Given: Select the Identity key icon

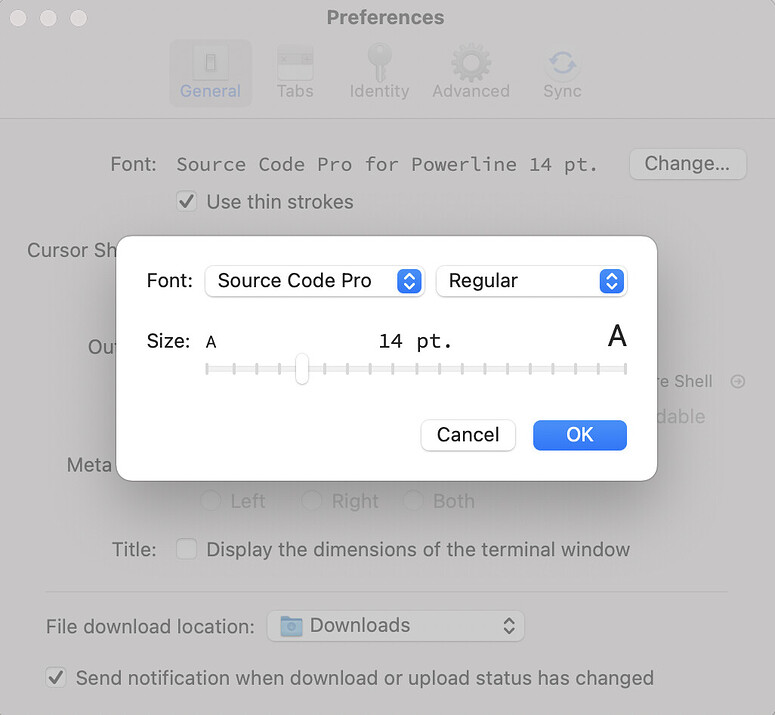Looking at the screenshot, I should pyautogui.click(x=379, y=64).
